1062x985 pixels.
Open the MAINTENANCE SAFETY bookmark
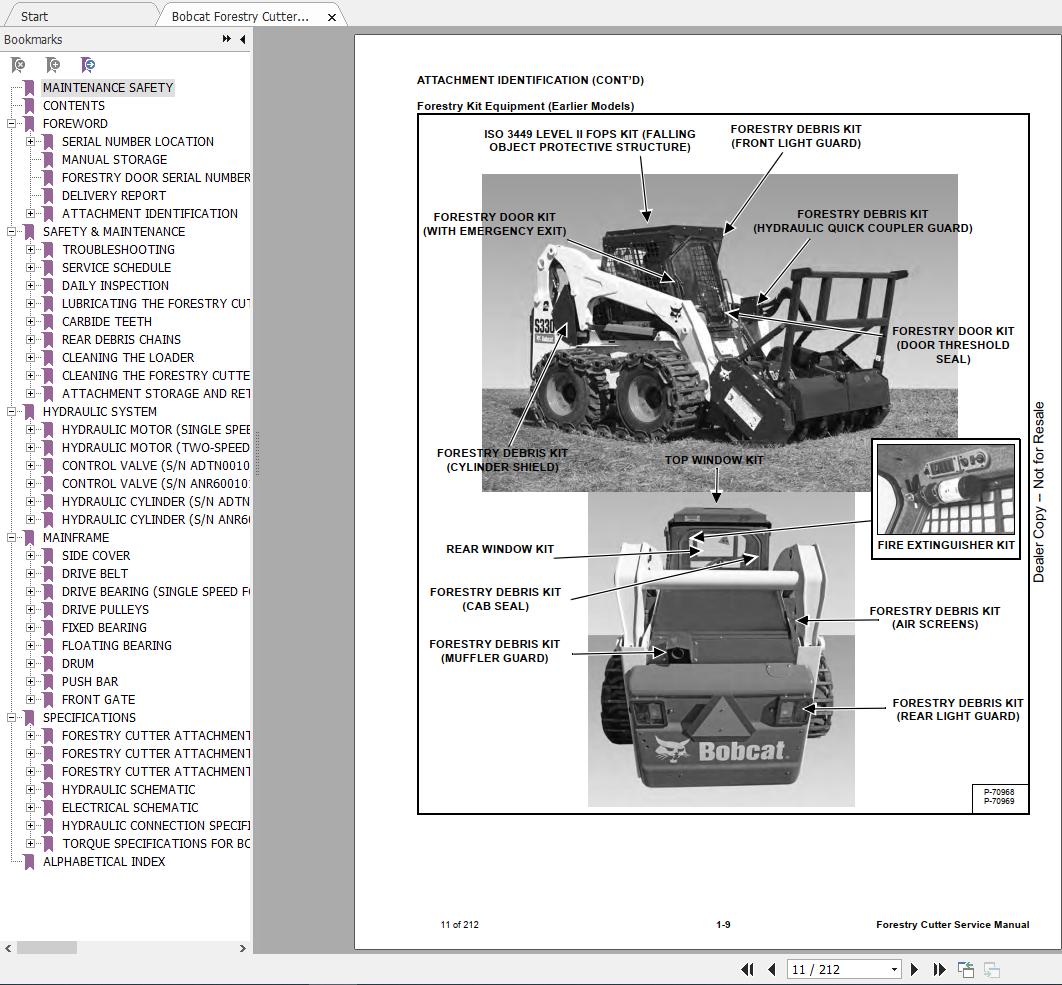(x=109, y=87)
